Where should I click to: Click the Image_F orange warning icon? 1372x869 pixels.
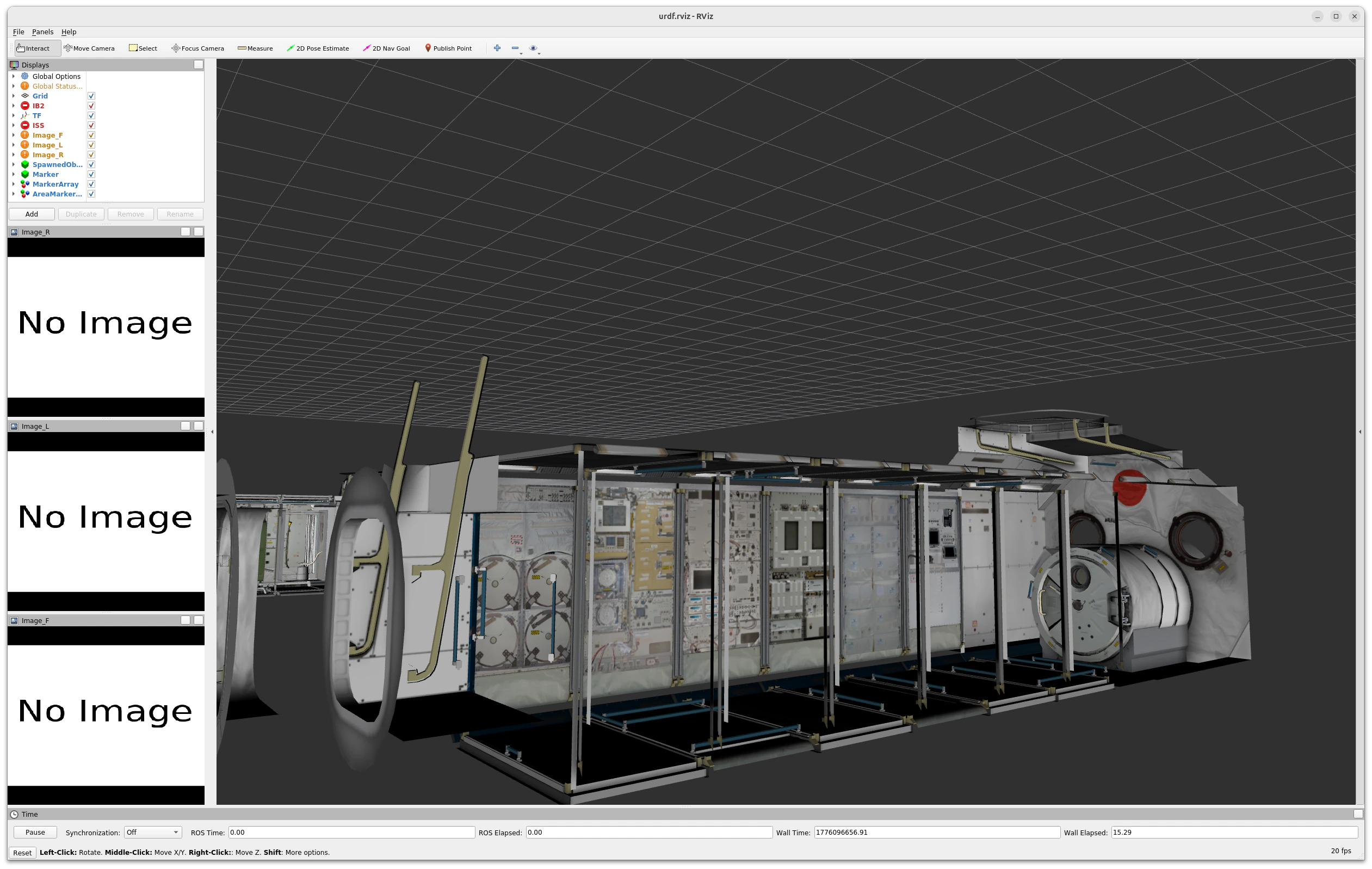point(25,135)
